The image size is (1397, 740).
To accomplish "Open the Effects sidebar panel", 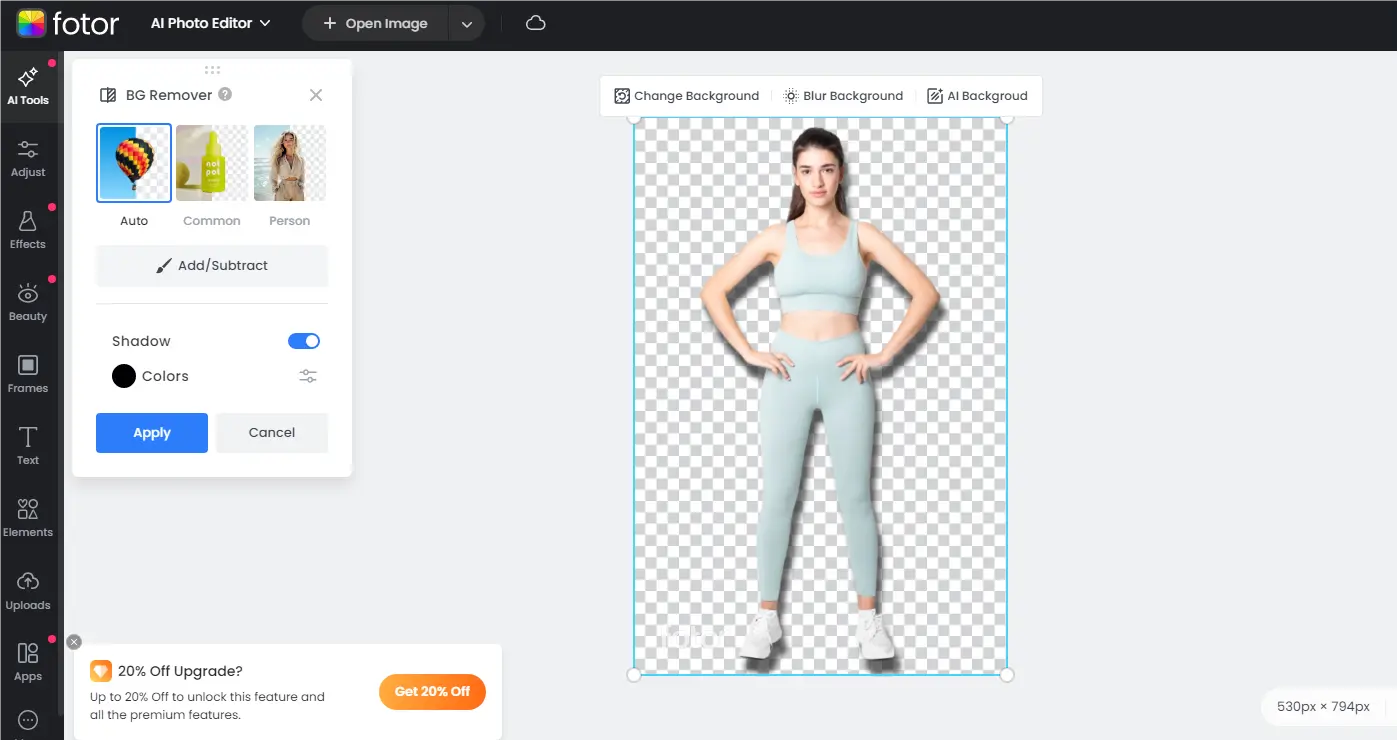I will tap(28, 230).
